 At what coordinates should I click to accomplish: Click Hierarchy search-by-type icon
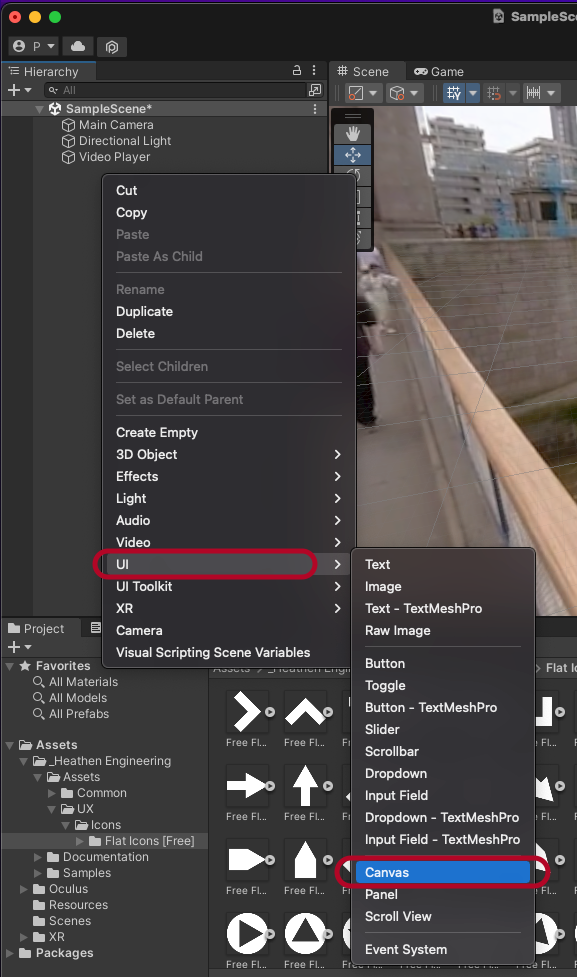(315, 90)
